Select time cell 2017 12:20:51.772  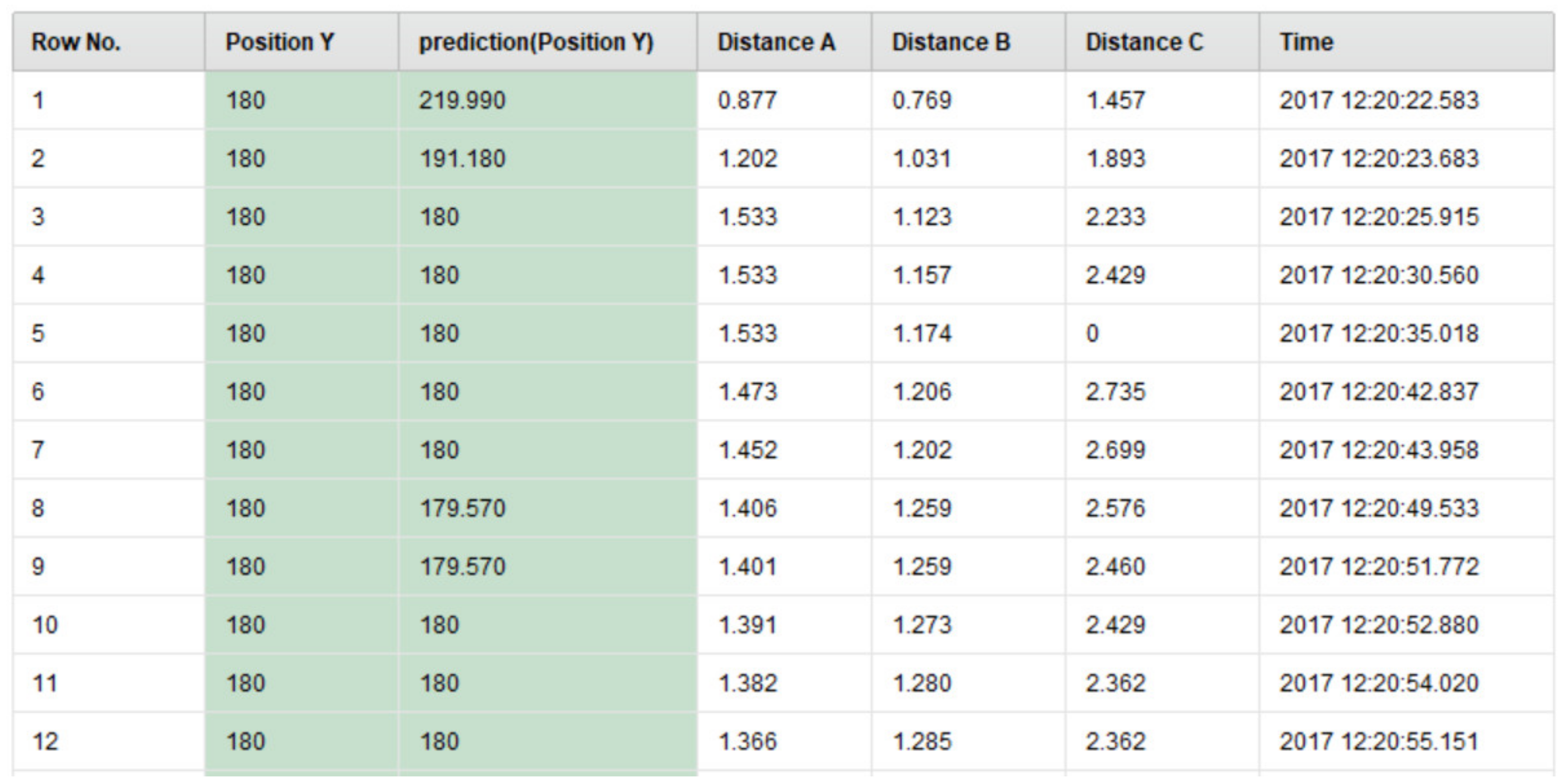pos(1407,567)
